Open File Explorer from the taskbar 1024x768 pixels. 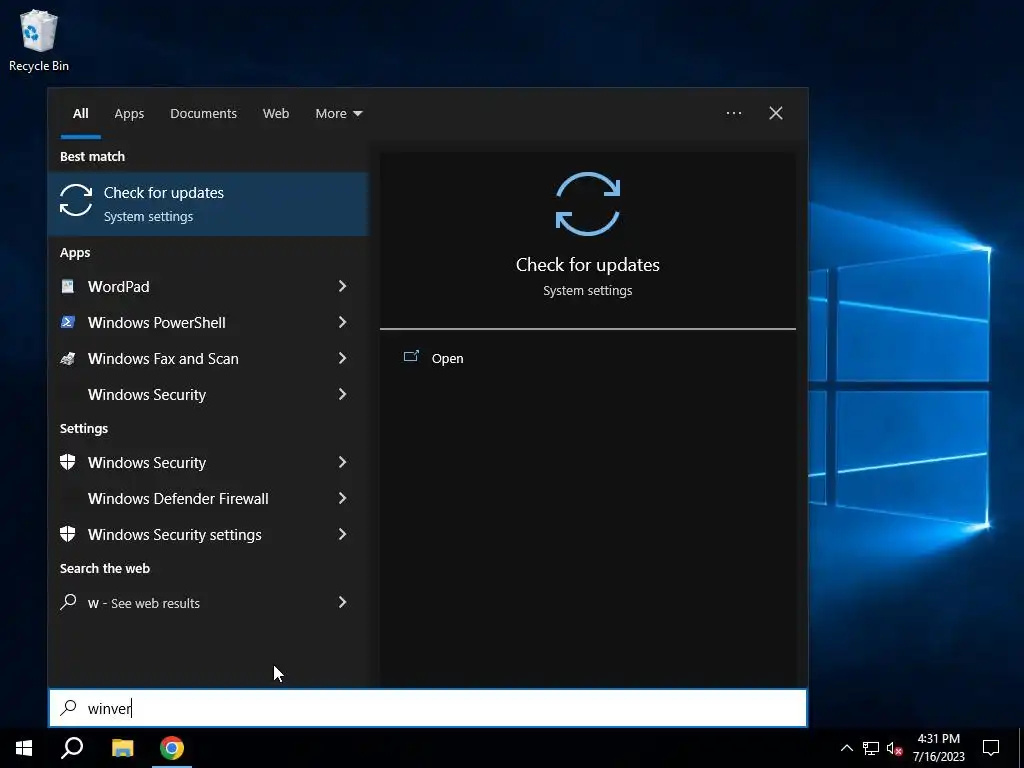point(122,748)
